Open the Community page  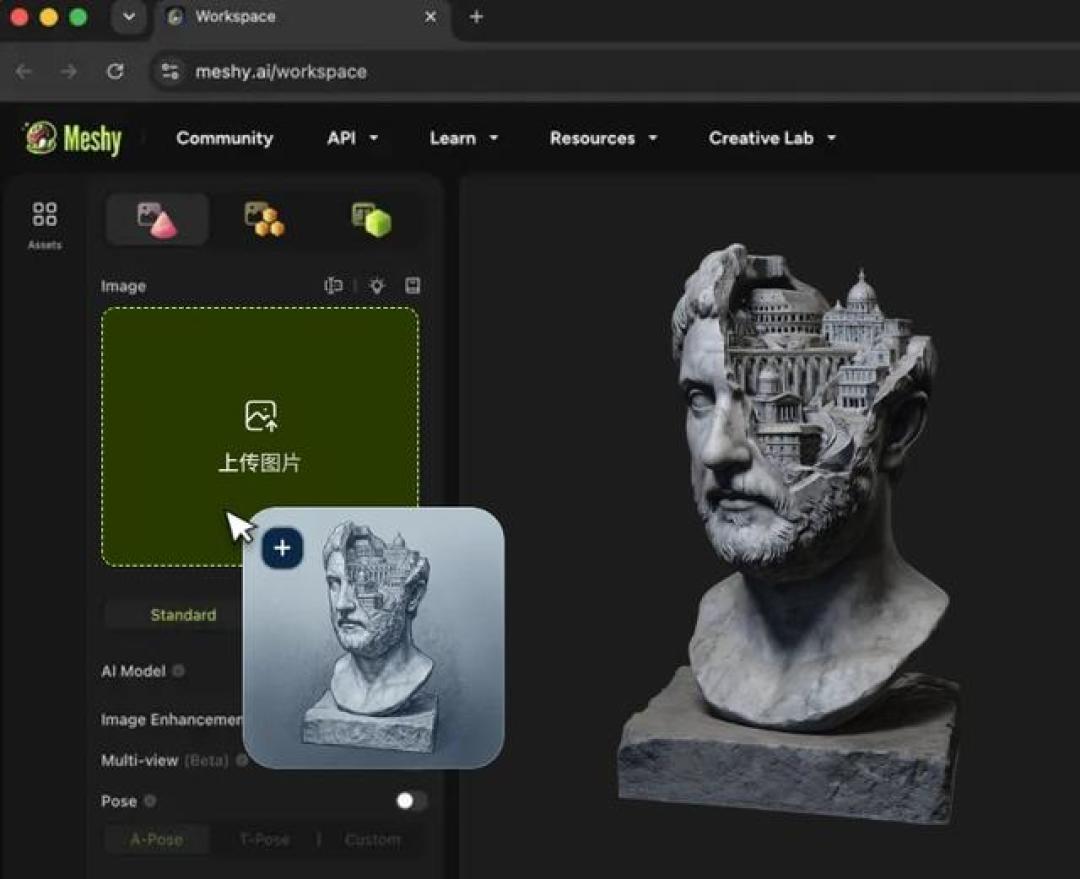click(x=225, y=138)
